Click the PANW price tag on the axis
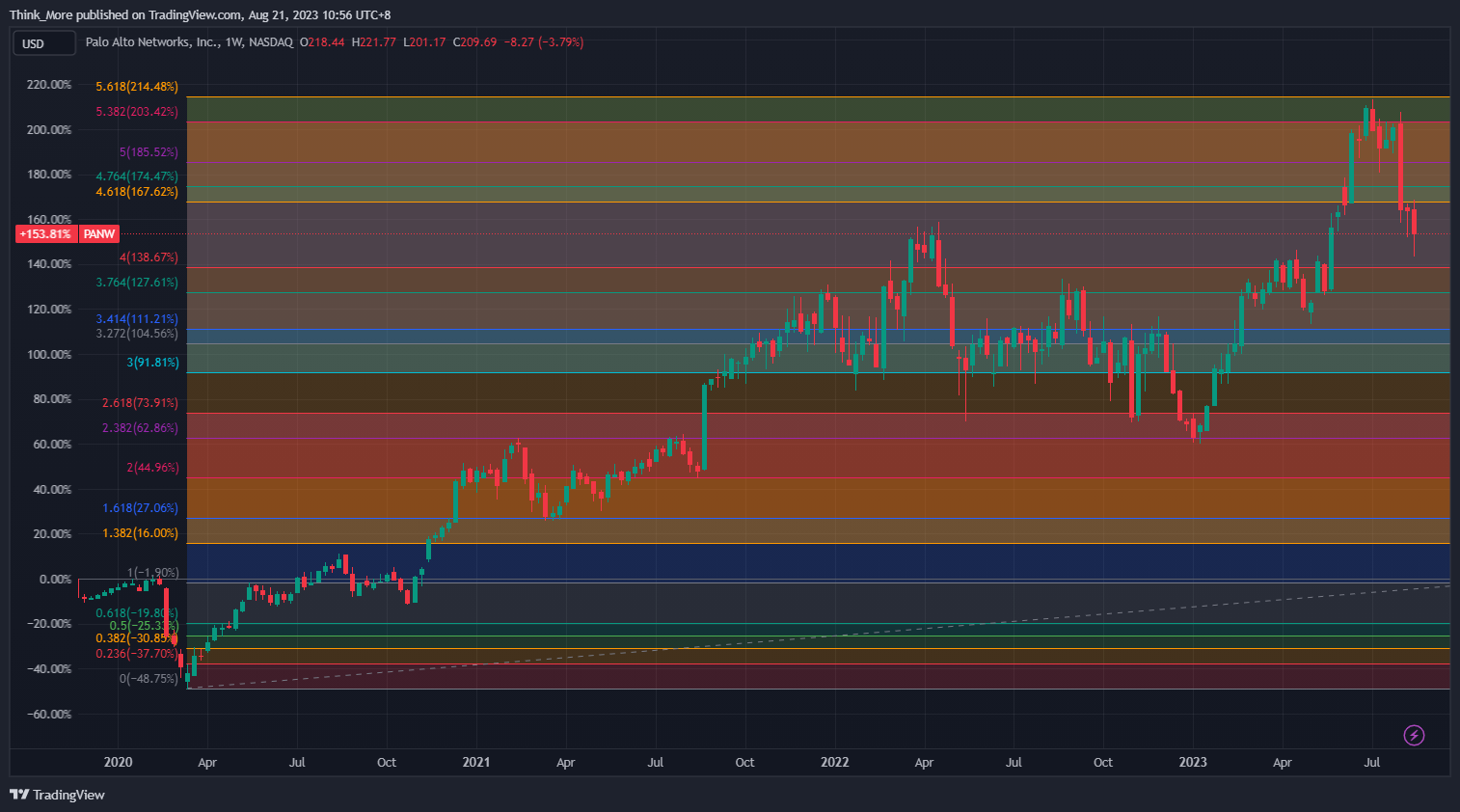 click(x=99, y=234)
